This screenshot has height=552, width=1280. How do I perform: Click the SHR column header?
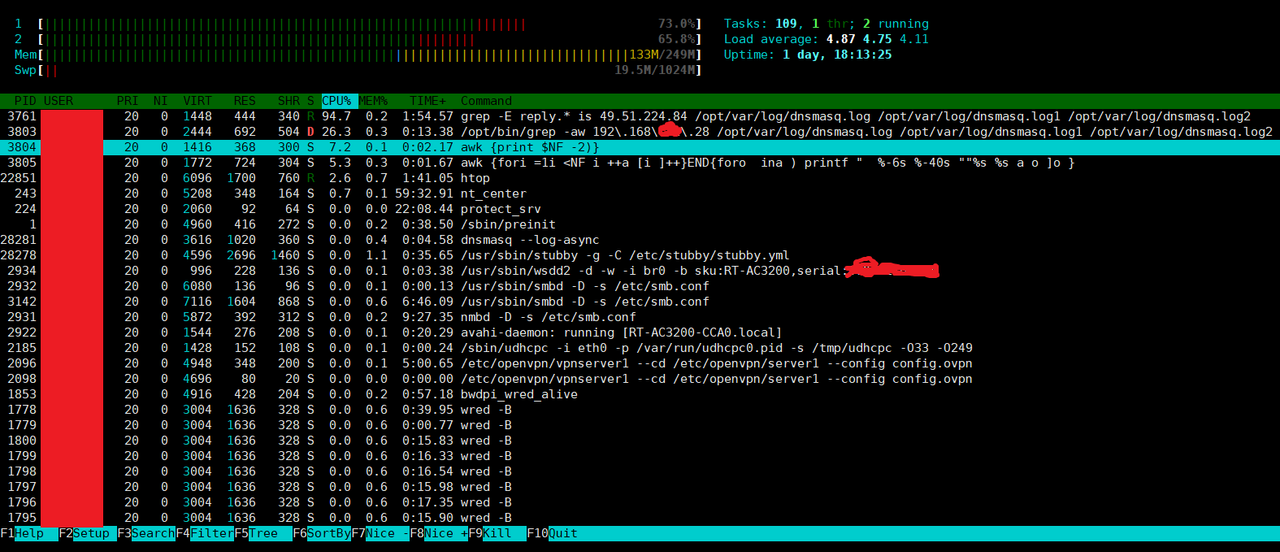click(288, 101)
